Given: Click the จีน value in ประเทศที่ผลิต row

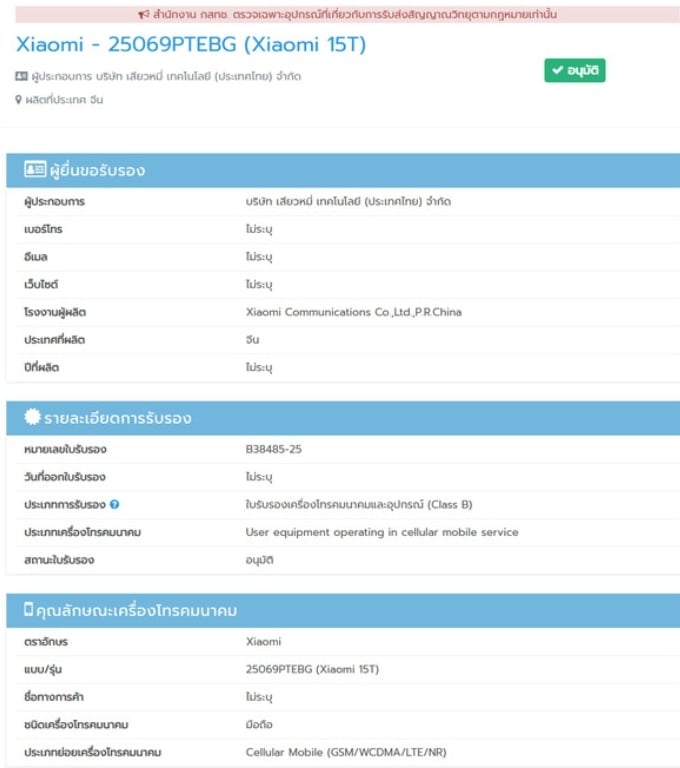Looking at the screenshot, I should (252, 339).
